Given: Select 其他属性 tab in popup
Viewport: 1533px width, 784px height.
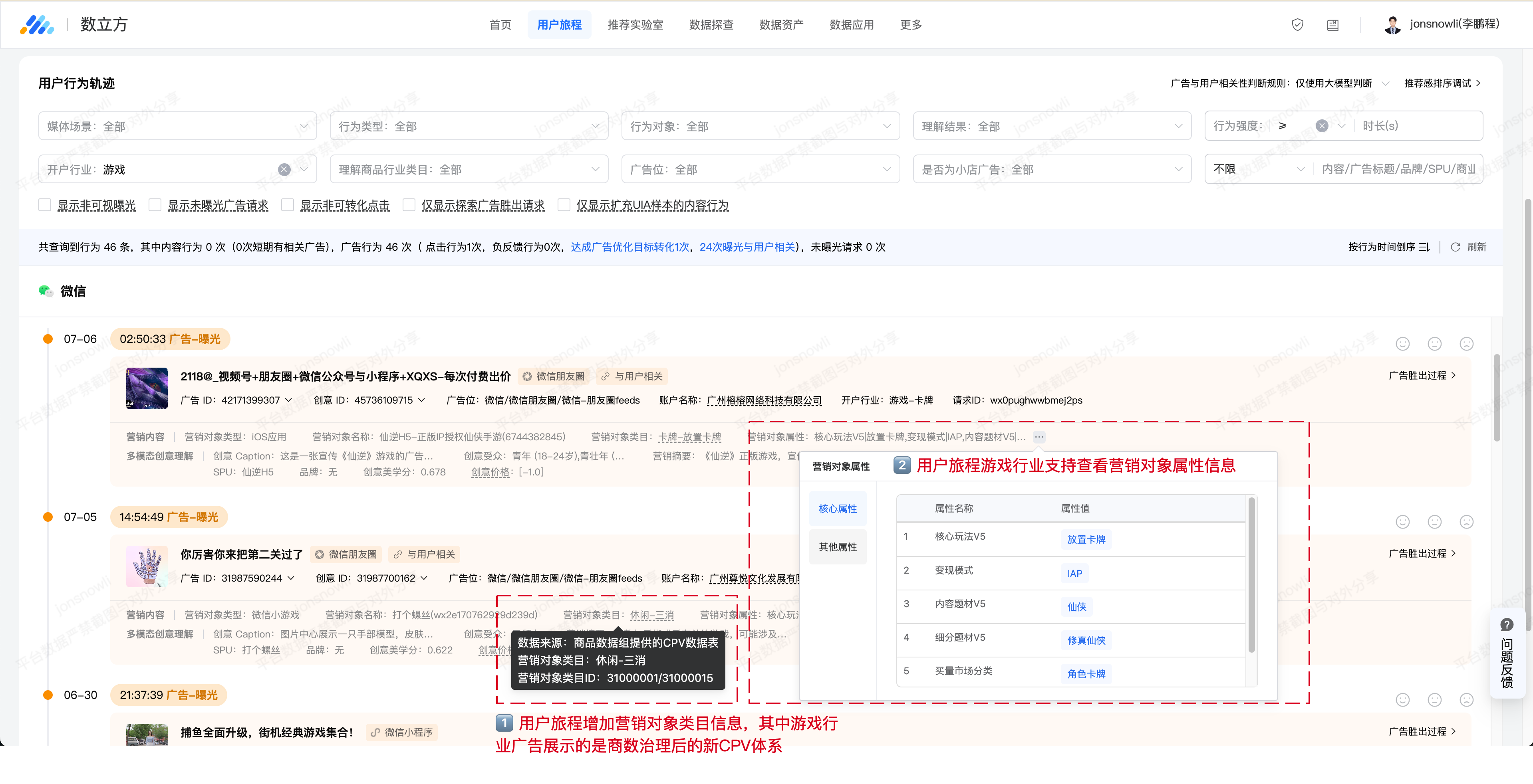Looking at the screenshot, I should [837, 546].
